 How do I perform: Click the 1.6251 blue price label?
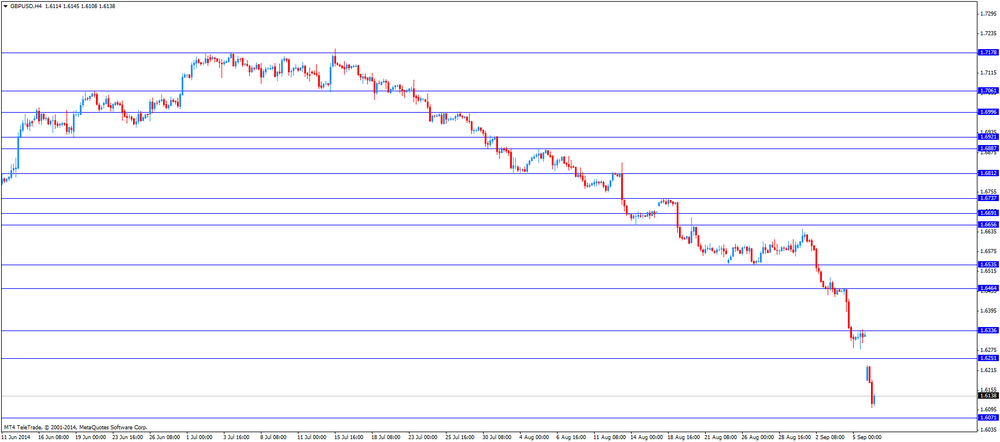987,358
